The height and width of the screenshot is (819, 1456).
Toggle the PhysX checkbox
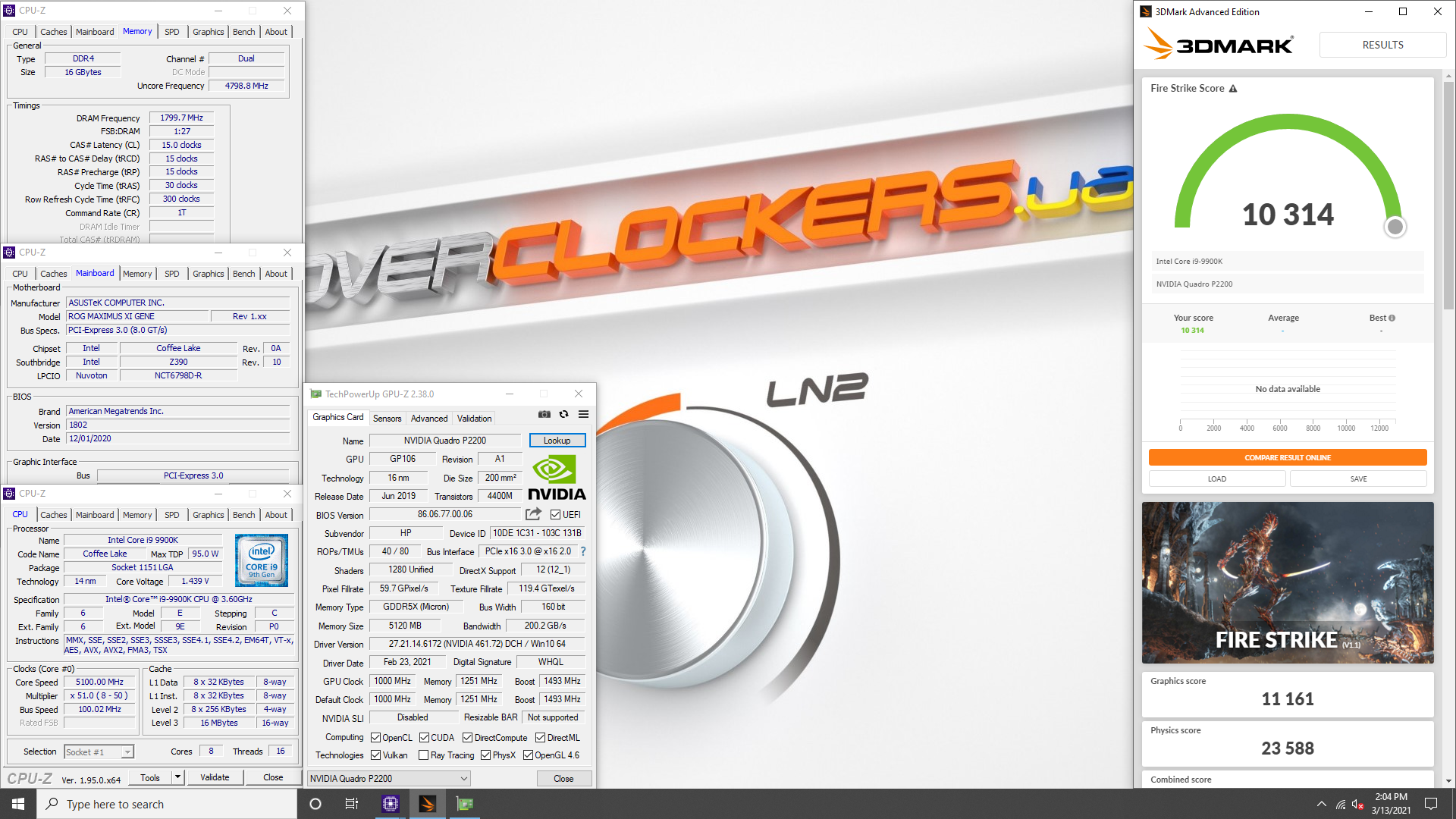tap(485, 755)
